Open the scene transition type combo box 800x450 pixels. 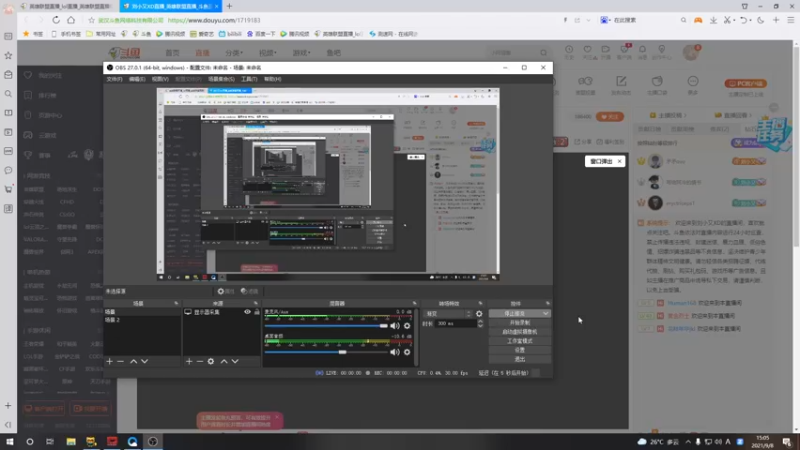tap(448, 314)
